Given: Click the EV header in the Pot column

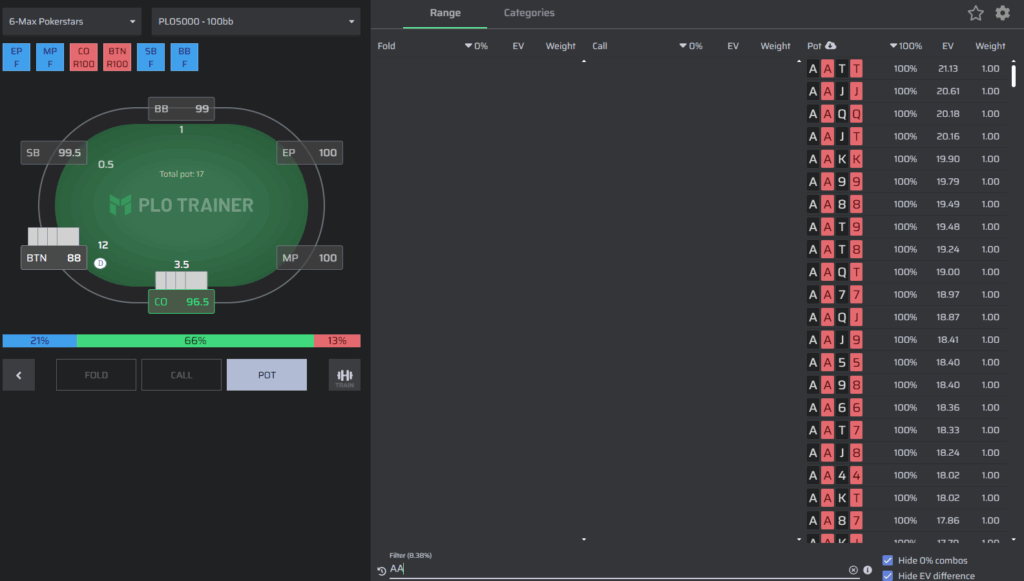Looking at the screenshot, I should click(x=948, y=46).
